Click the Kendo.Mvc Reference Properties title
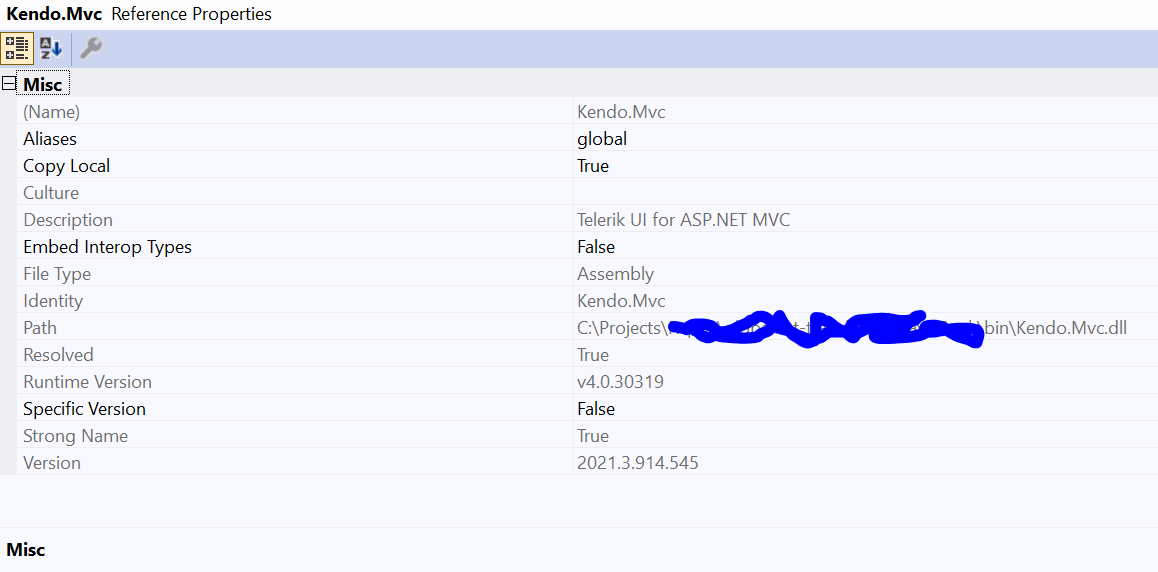 click(x=139, y=14)
